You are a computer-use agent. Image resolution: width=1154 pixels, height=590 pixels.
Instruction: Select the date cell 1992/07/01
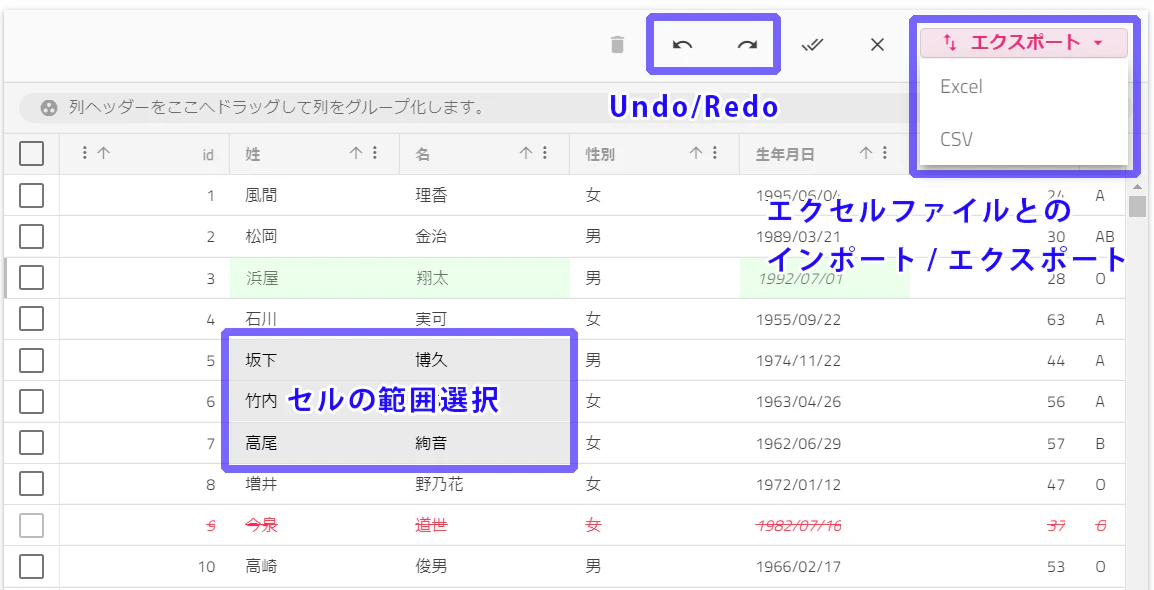(x=825, y=278)
